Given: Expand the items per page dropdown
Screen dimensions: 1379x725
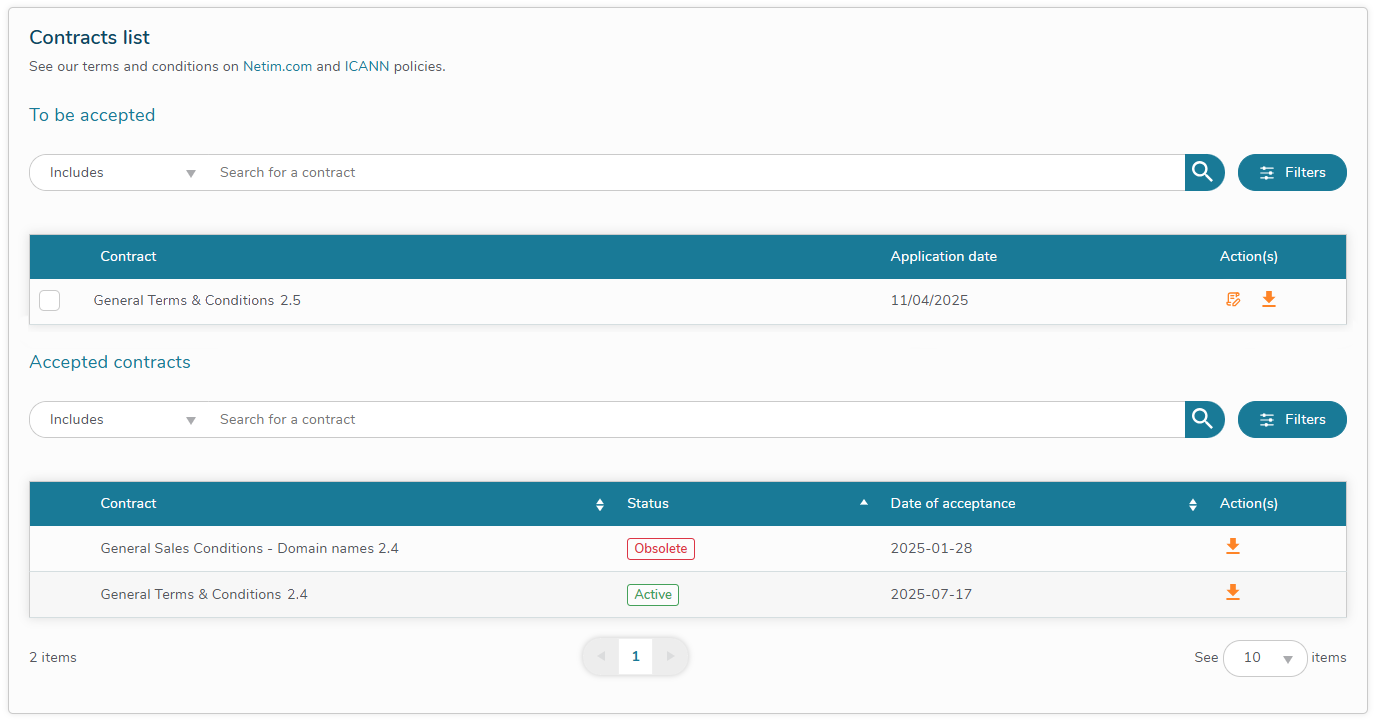Looking at the screenshot, I should coord(1265,658).
